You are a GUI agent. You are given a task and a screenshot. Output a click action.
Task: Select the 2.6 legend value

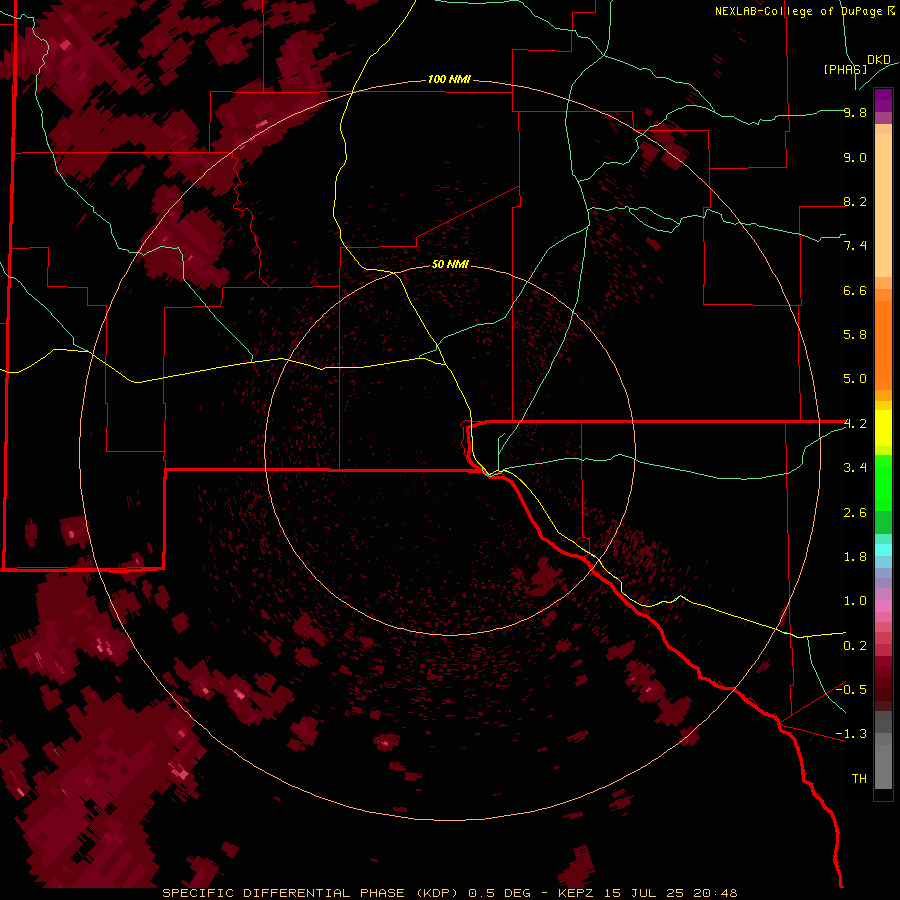coord(855,513)
